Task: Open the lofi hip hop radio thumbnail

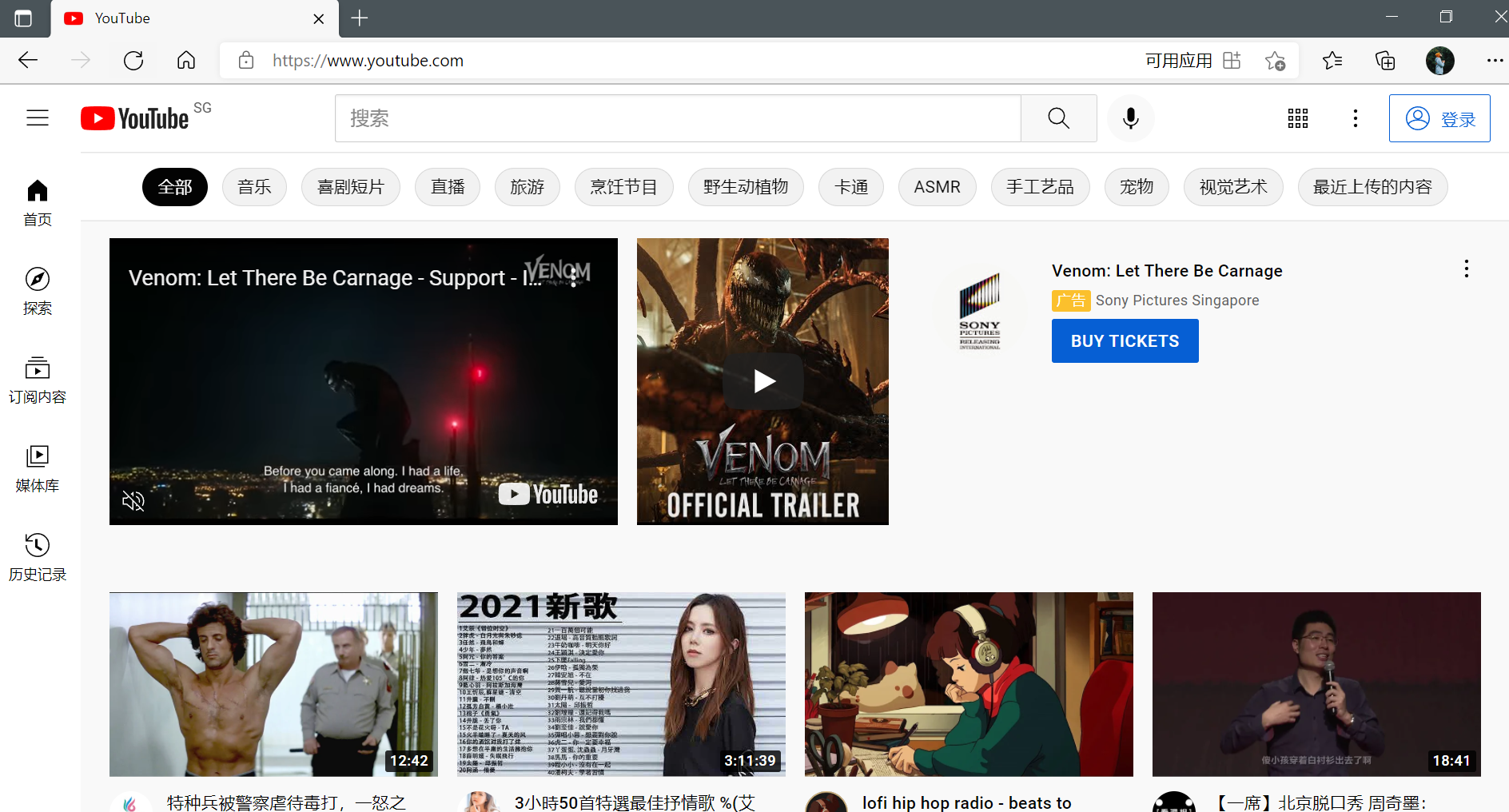Action: click(969, 684)
